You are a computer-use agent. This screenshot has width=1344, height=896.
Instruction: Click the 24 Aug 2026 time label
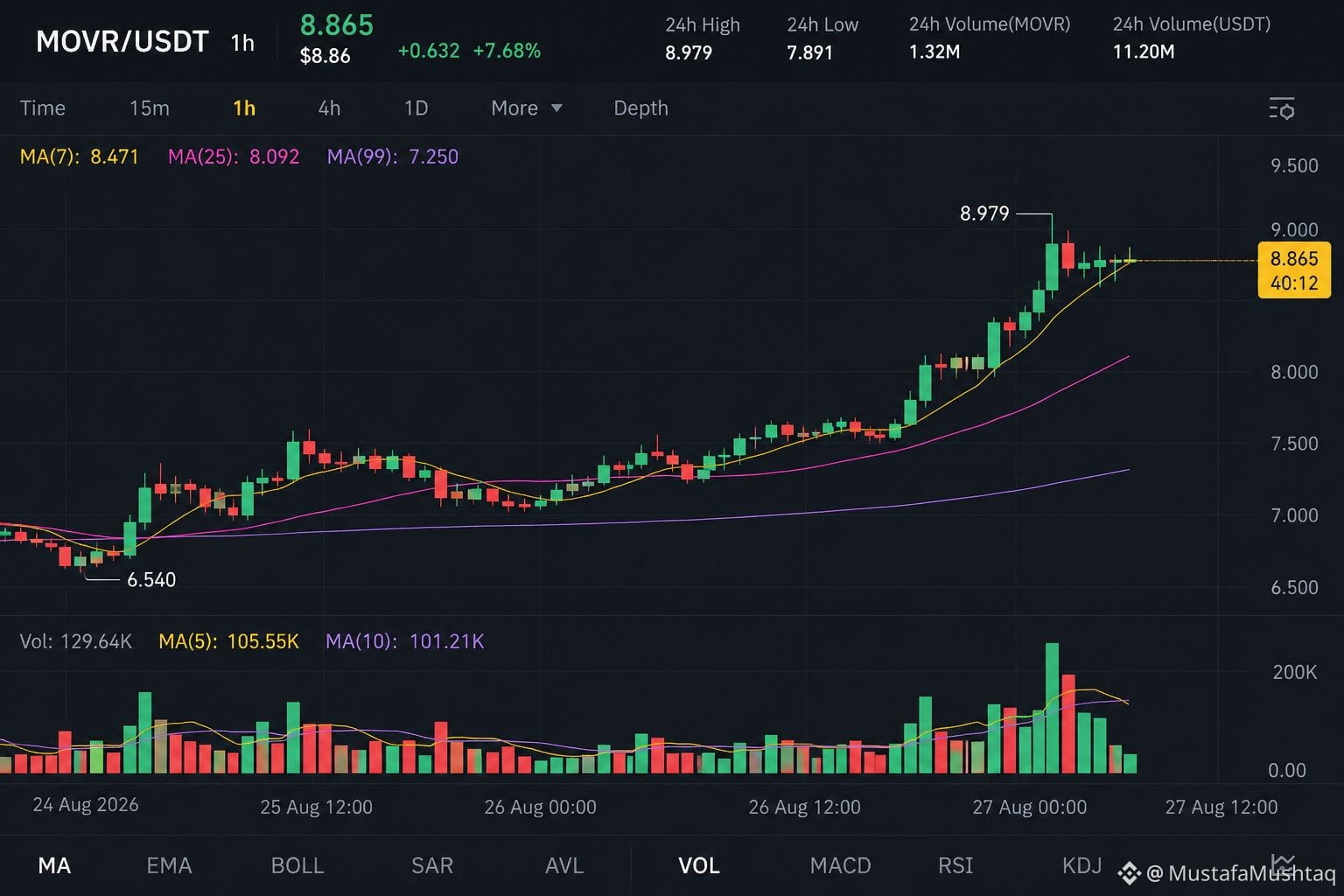click(x=86, y=805)
